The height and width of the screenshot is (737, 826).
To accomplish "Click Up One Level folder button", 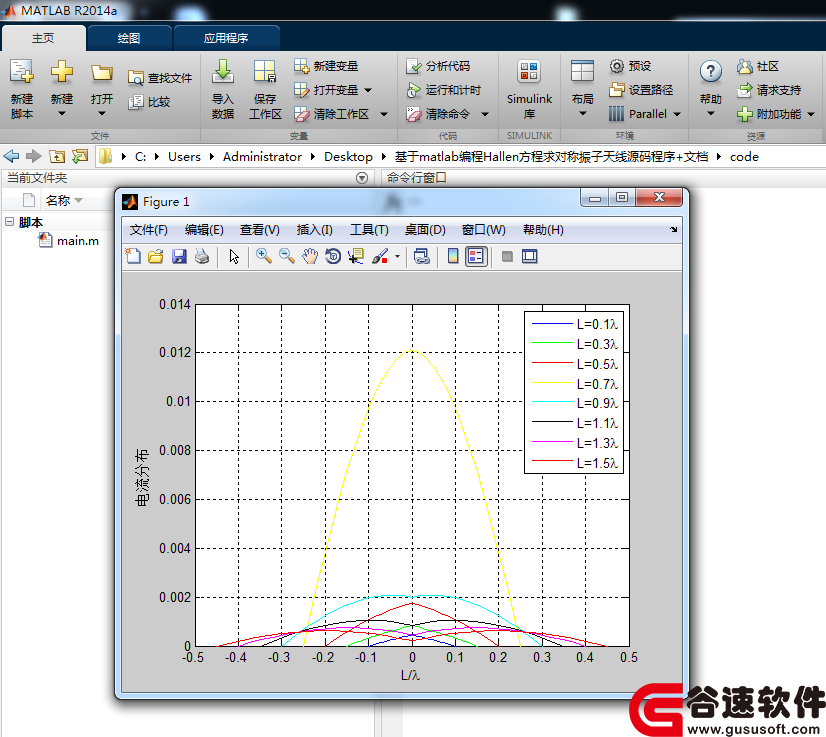I will coord(57,156).
